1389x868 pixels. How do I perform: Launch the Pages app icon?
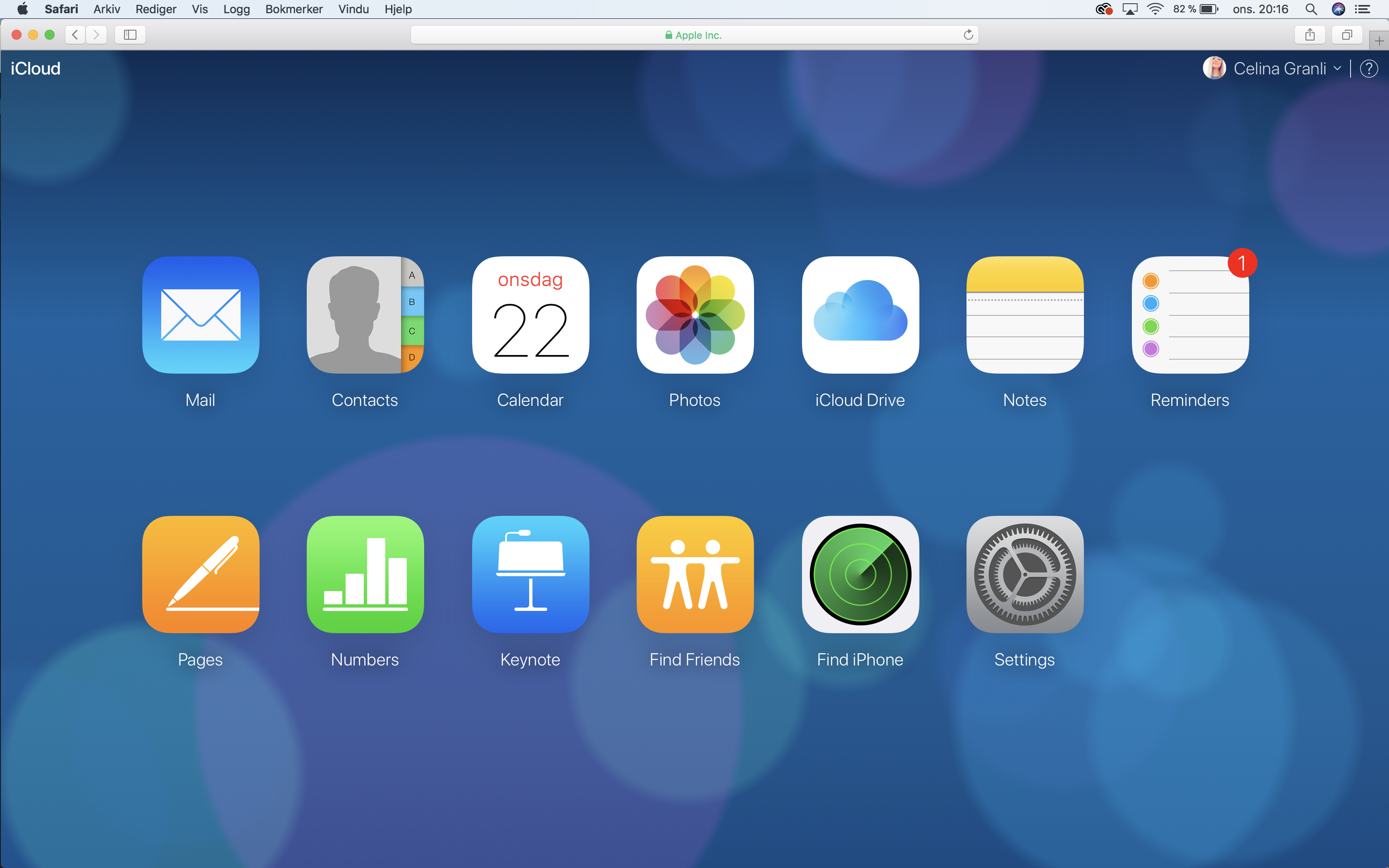tap(200, 574)
